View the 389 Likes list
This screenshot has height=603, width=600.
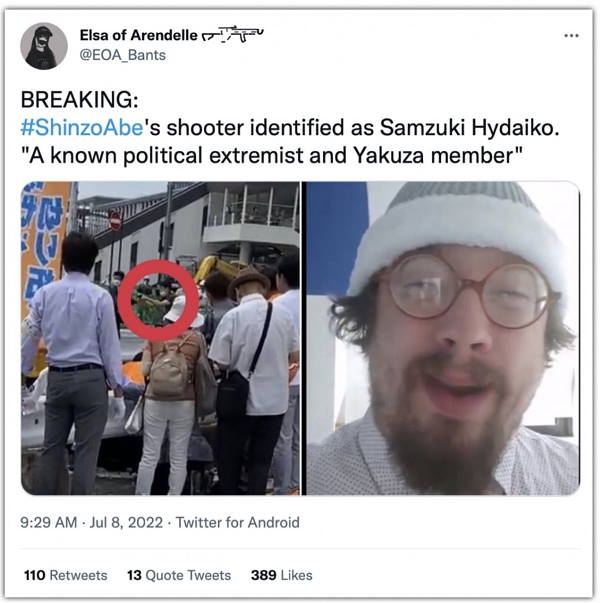click(x=282, y=575)
